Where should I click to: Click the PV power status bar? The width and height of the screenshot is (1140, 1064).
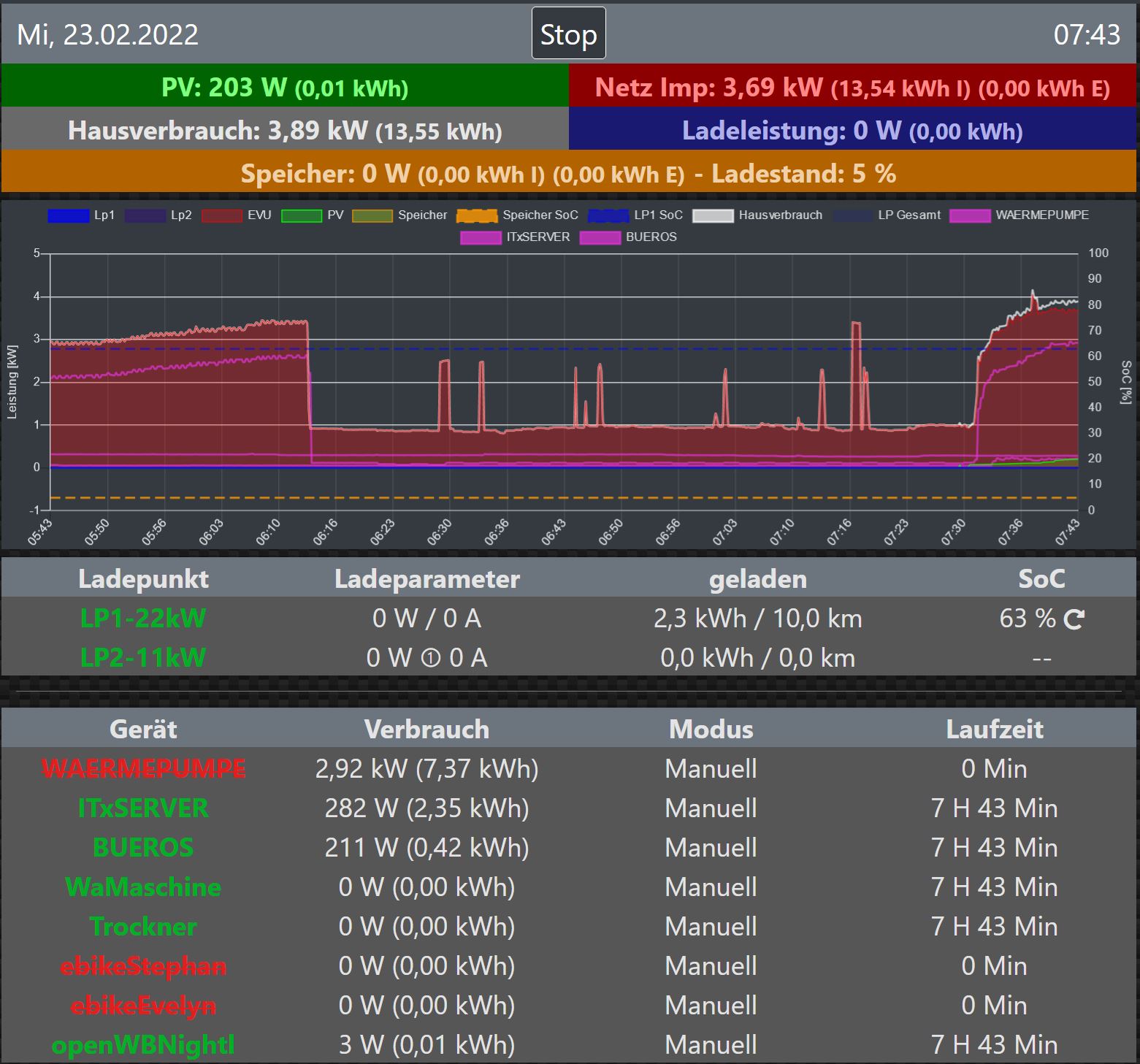285,87
